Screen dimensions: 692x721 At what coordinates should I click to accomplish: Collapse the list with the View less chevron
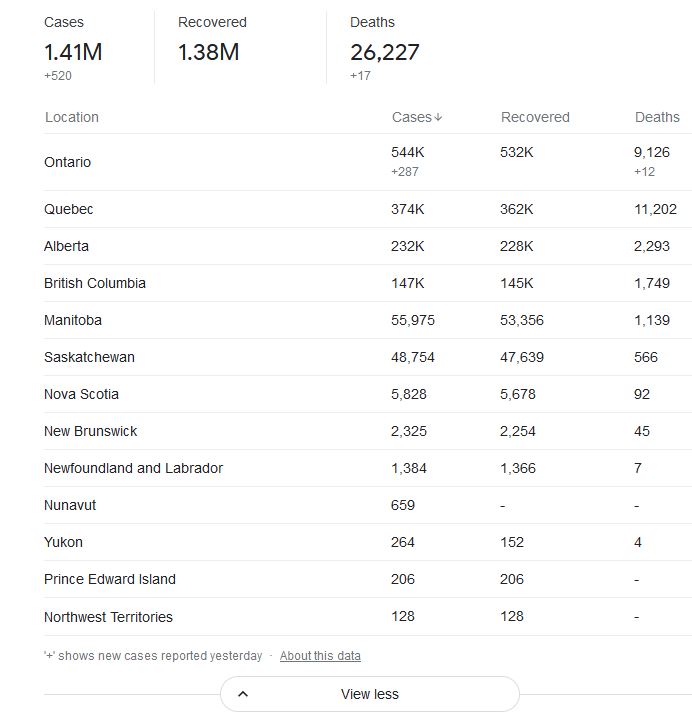(x=243, y=694)
